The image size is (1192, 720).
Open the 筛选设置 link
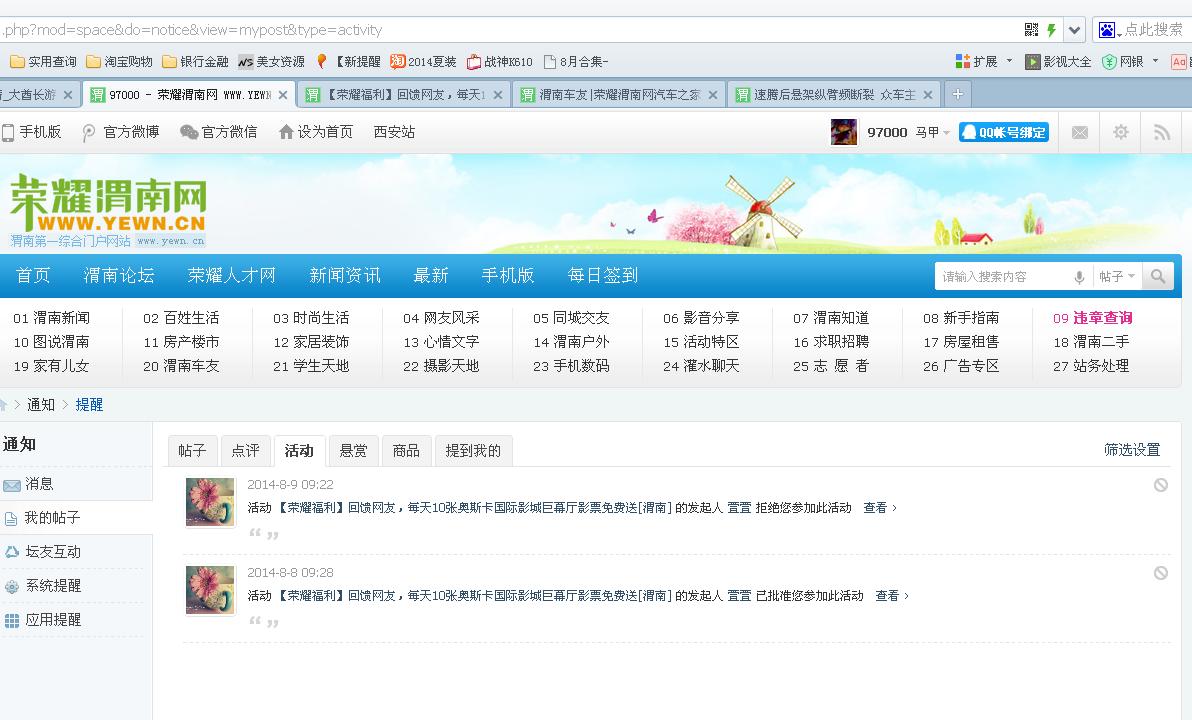coord(1132,450)
